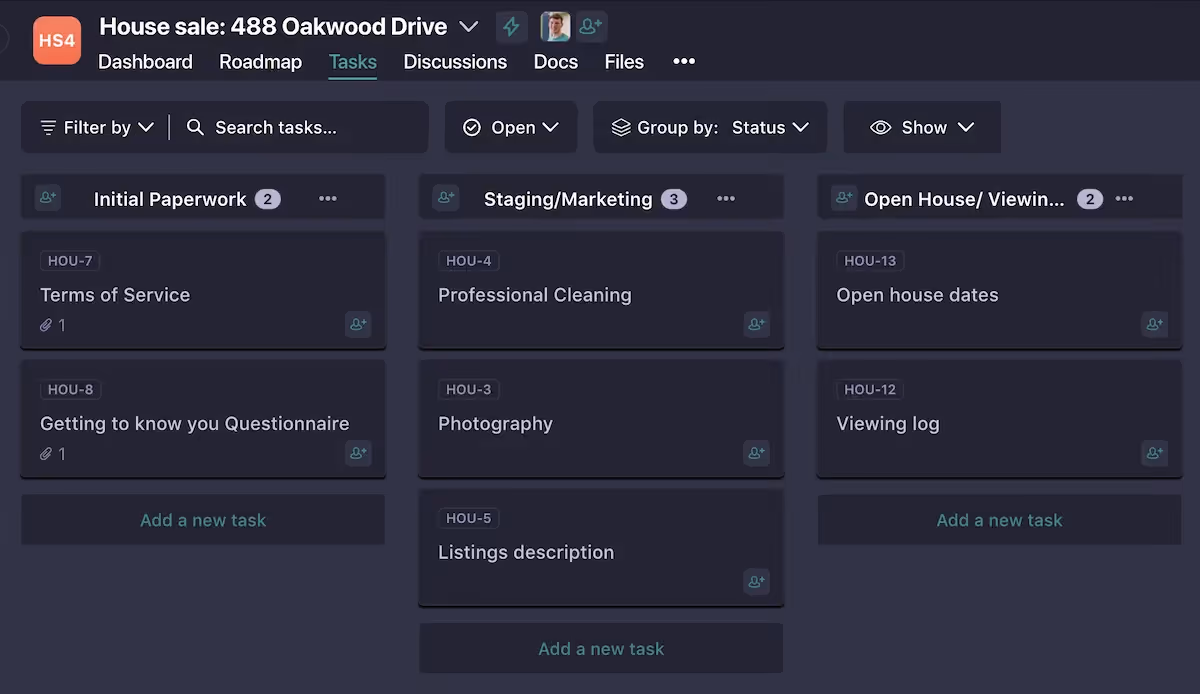Image resolution: width=1200 pixels, height=694 pixels.
Task: Click the assign icon on Staging/Marketing column
Action: click(446, 198)
